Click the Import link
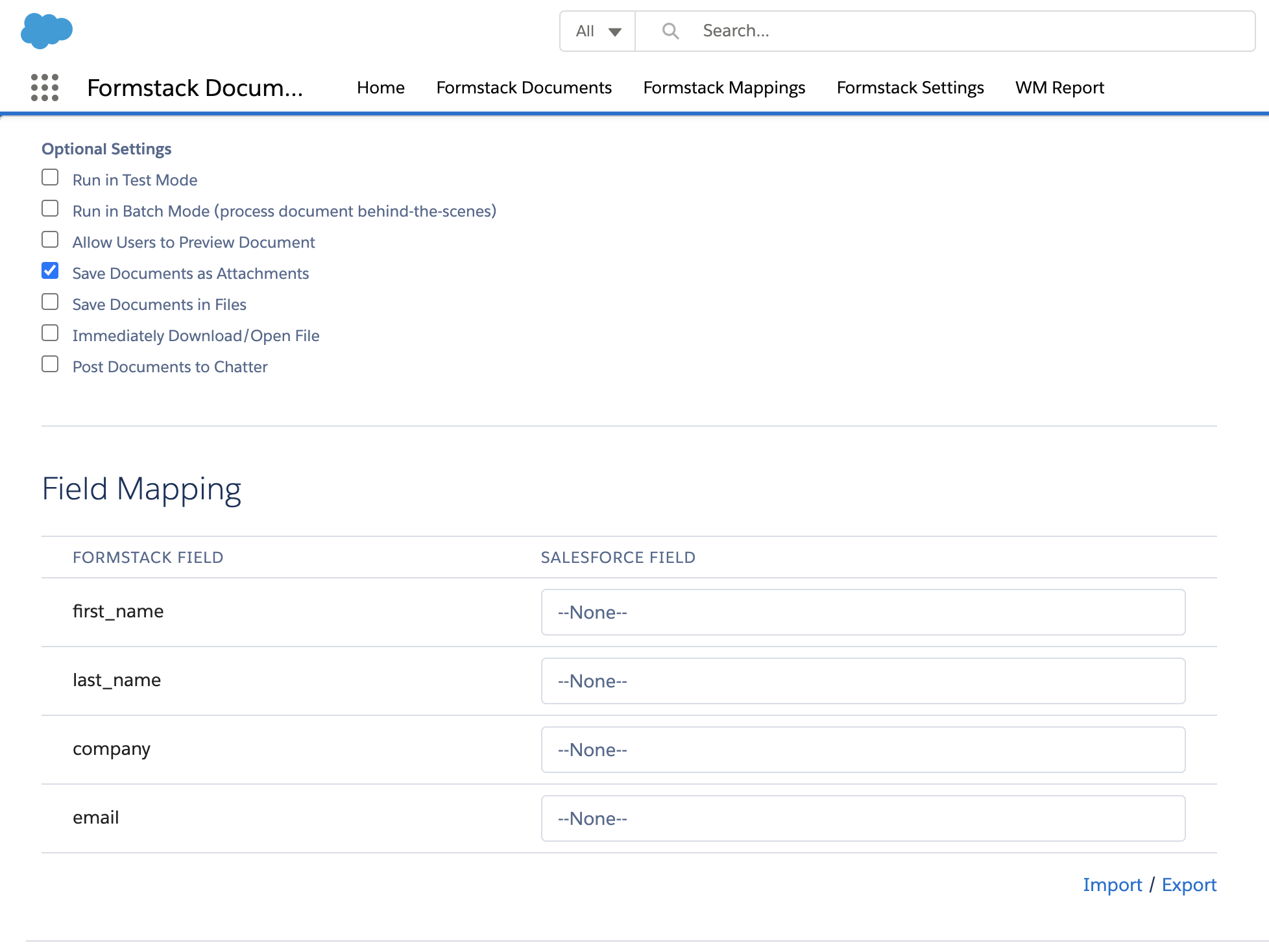 coord(1112,885)
